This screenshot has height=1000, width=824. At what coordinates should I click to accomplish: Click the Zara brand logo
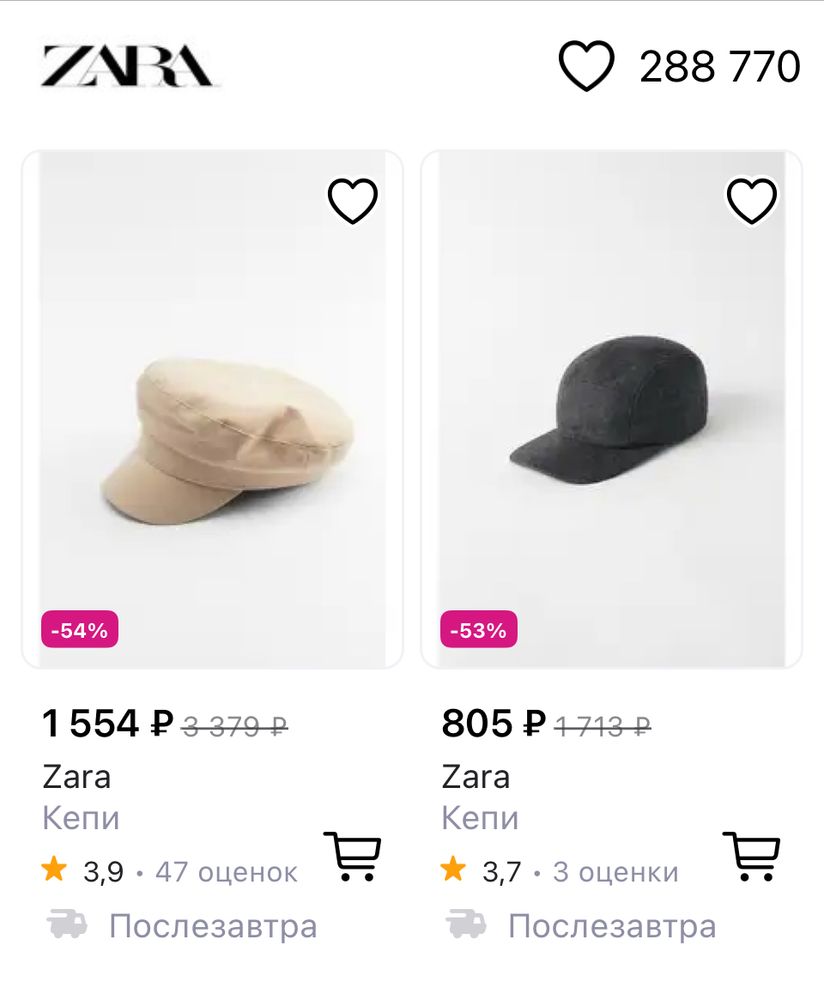(x=127, y=67)
